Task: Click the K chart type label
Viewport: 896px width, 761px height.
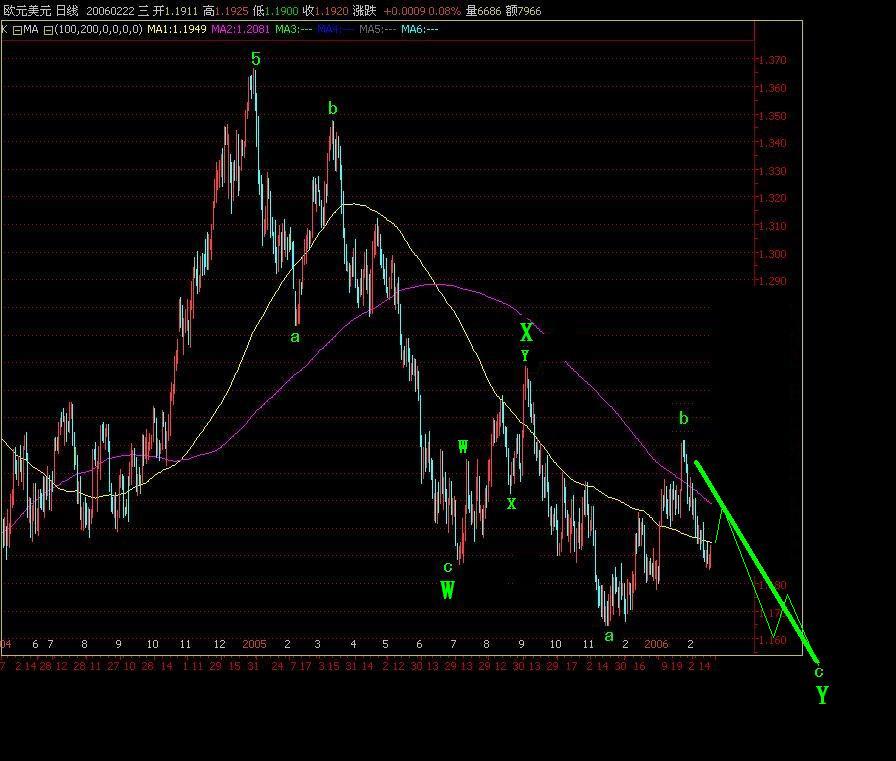Action: [4, 29]
